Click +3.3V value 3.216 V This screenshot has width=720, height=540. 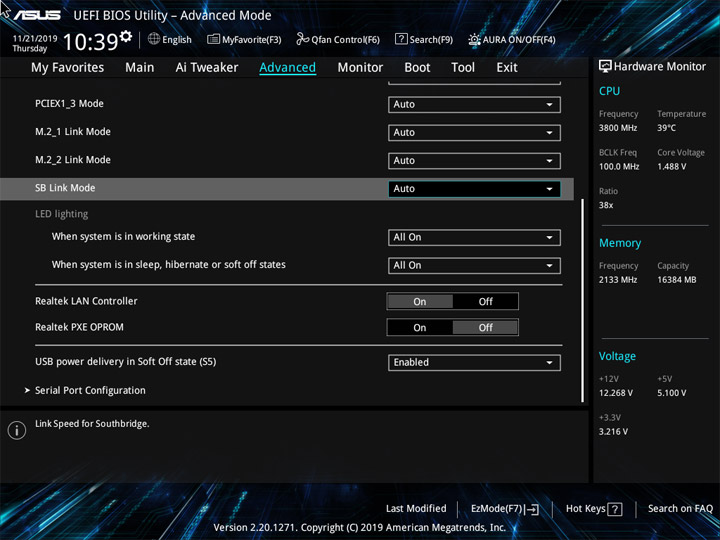613,432
